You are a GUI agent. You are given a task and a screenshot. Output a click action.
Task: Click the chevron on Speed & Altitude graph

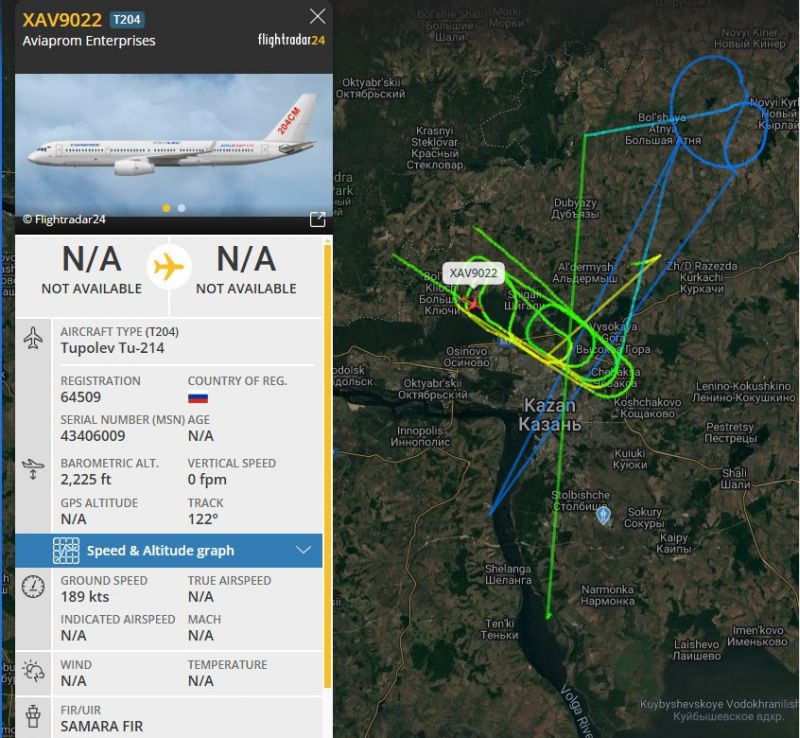tap(304, 550)
